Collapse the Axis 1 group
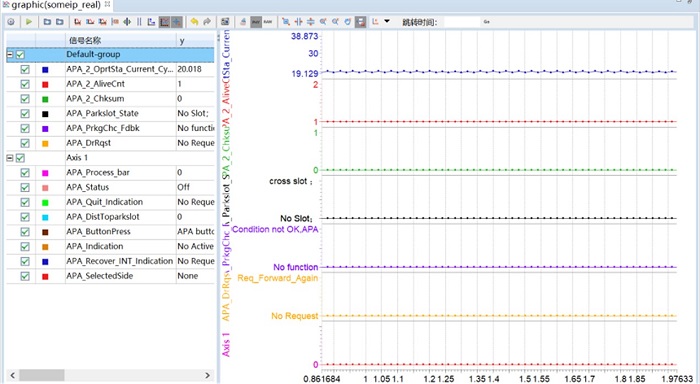 point(10,158)
